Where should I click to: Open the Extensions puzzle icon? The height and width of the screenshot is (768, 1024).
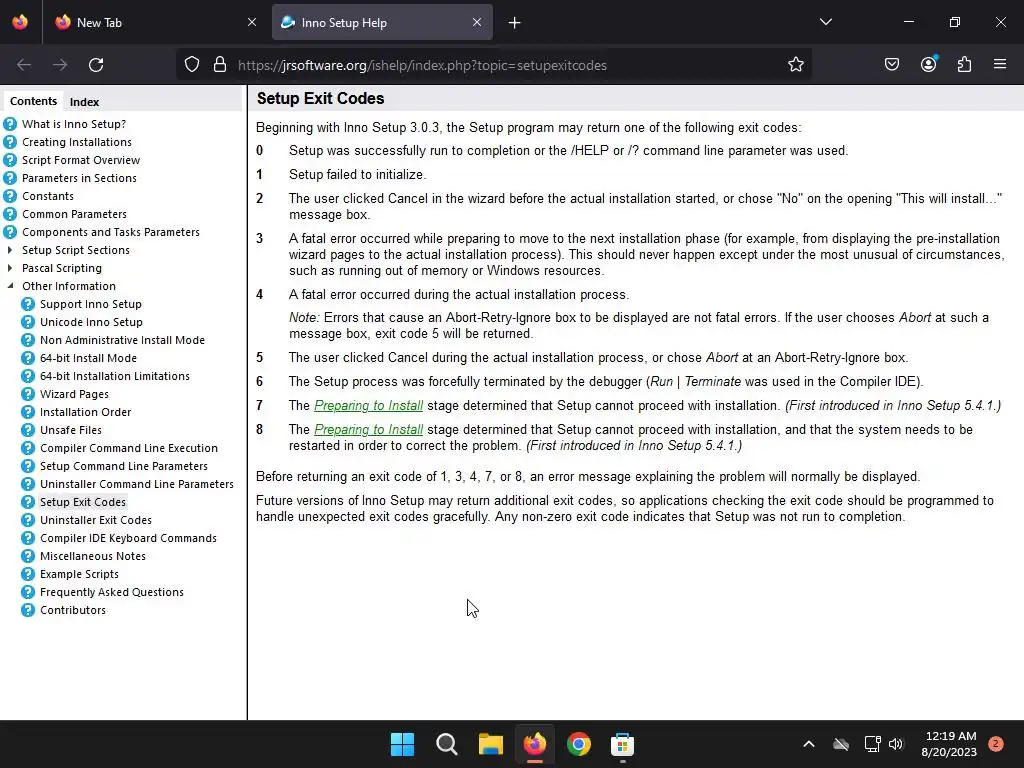(964, 65)
